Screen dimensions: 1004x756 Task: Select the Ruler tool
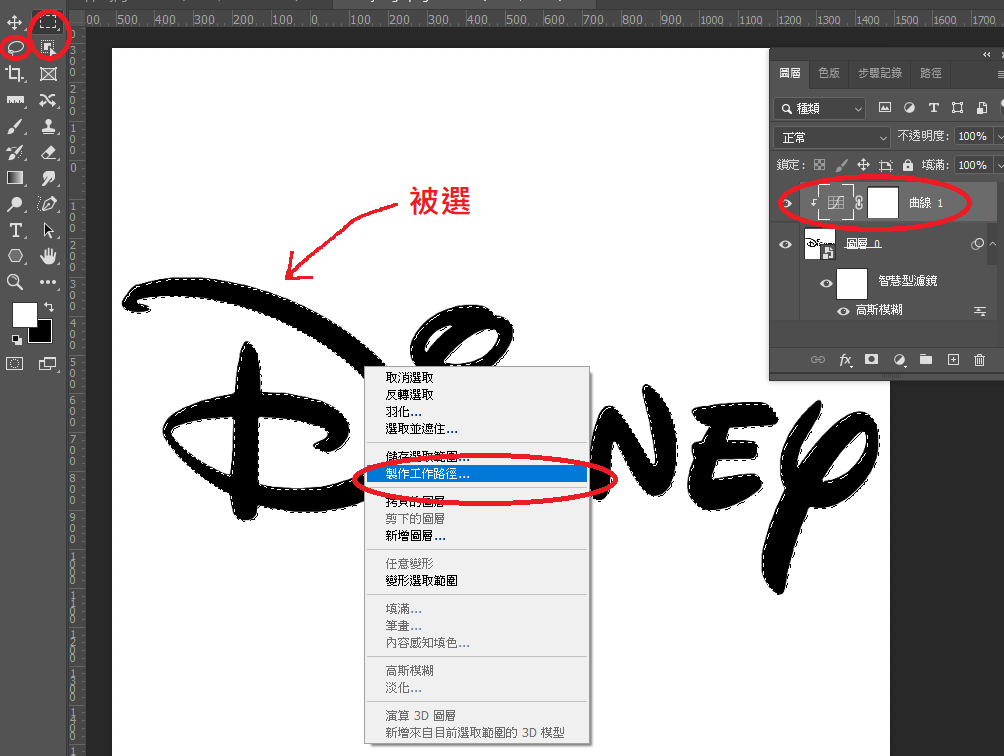click(15, 100)
